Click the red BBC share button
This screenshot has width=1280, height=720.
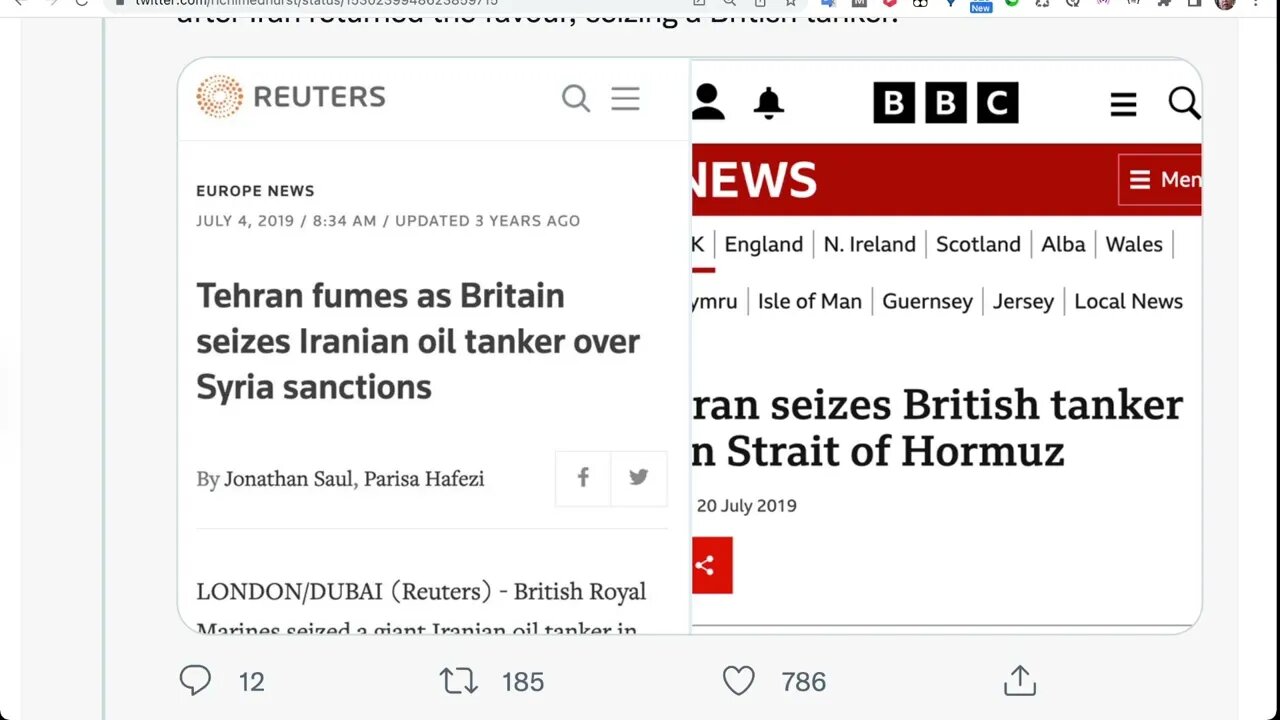pos(711,565)
